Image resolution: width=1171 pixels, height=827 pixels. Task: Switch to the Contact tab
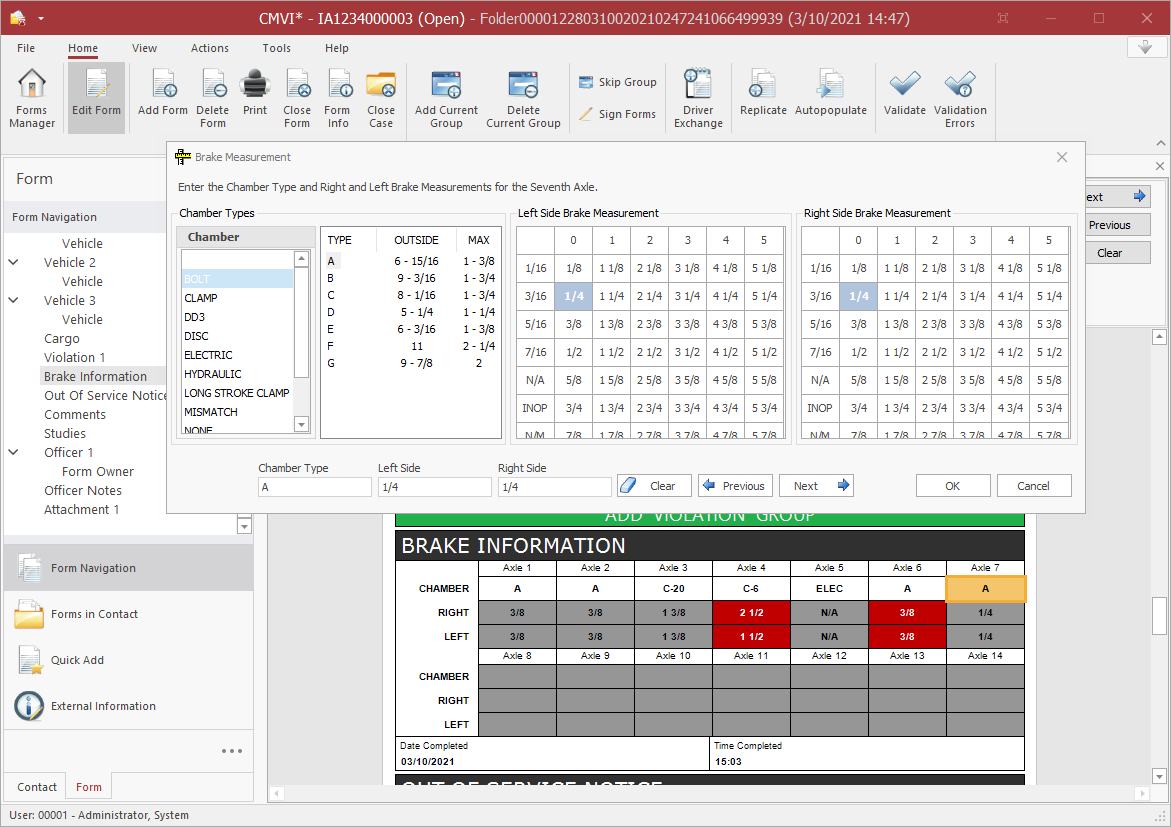(x=37, y=787)
